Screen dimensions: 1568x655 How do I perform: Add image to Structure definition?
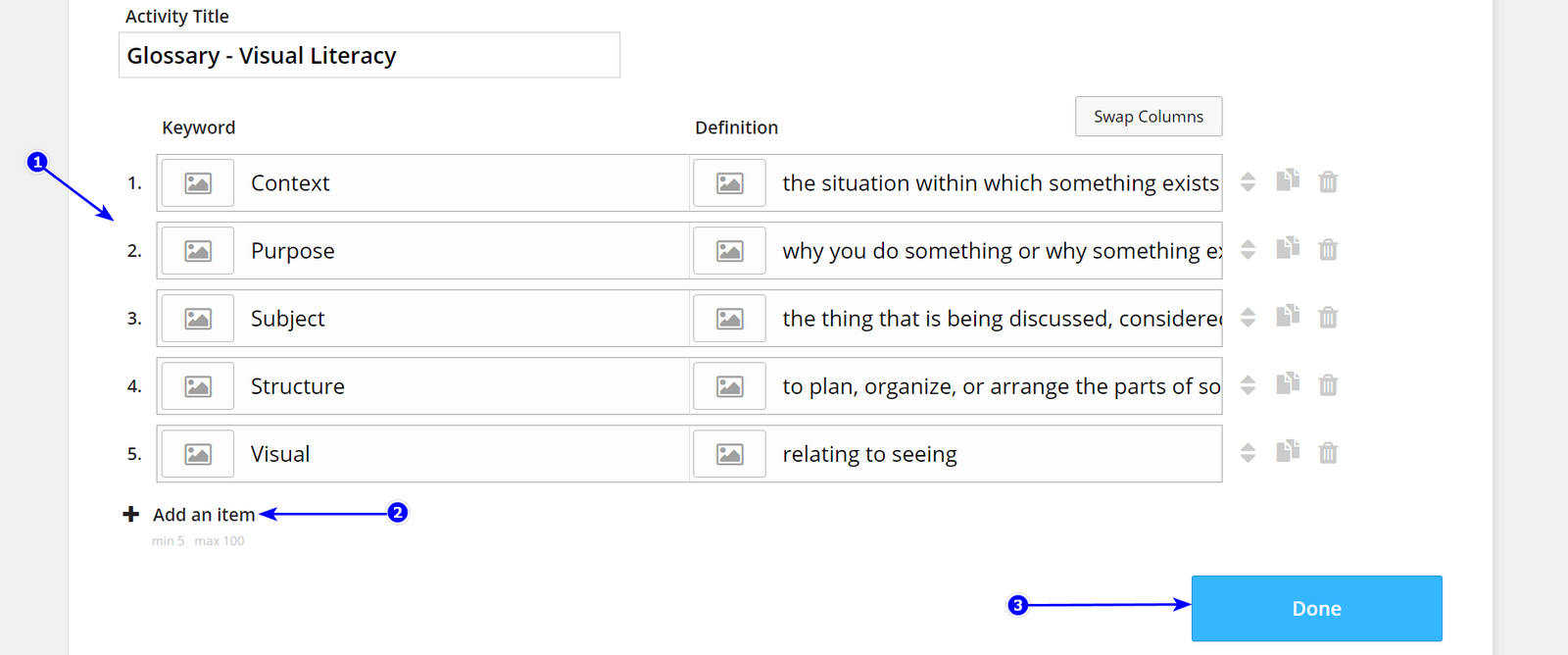pyautogui.click(x=729, y=386)
